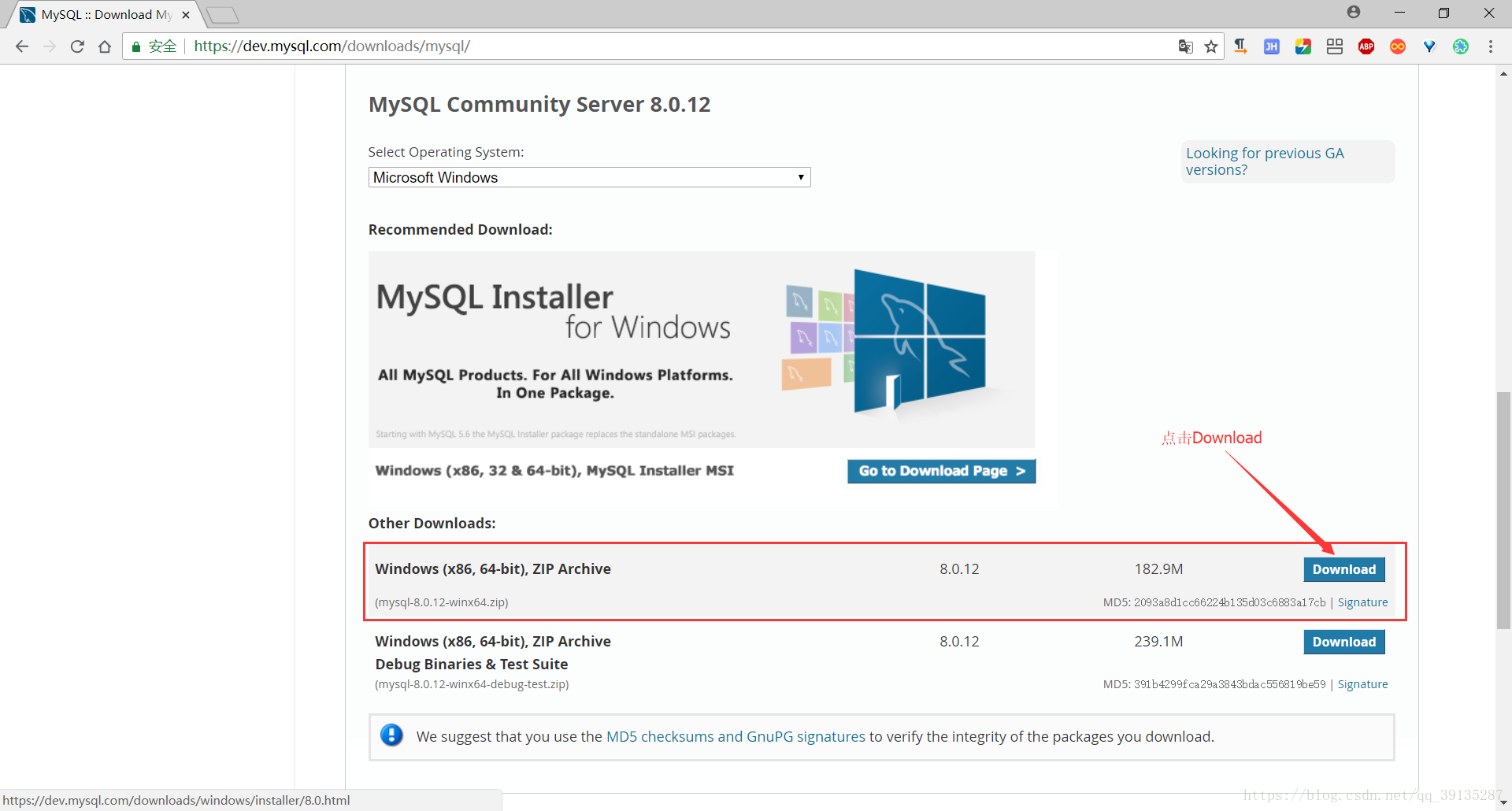Image resolution: width=1512 pixels, height=811 pixels.
Task: Download the 239.1M Debug Binaries ZIP
Action: (x=1343, y=642)
